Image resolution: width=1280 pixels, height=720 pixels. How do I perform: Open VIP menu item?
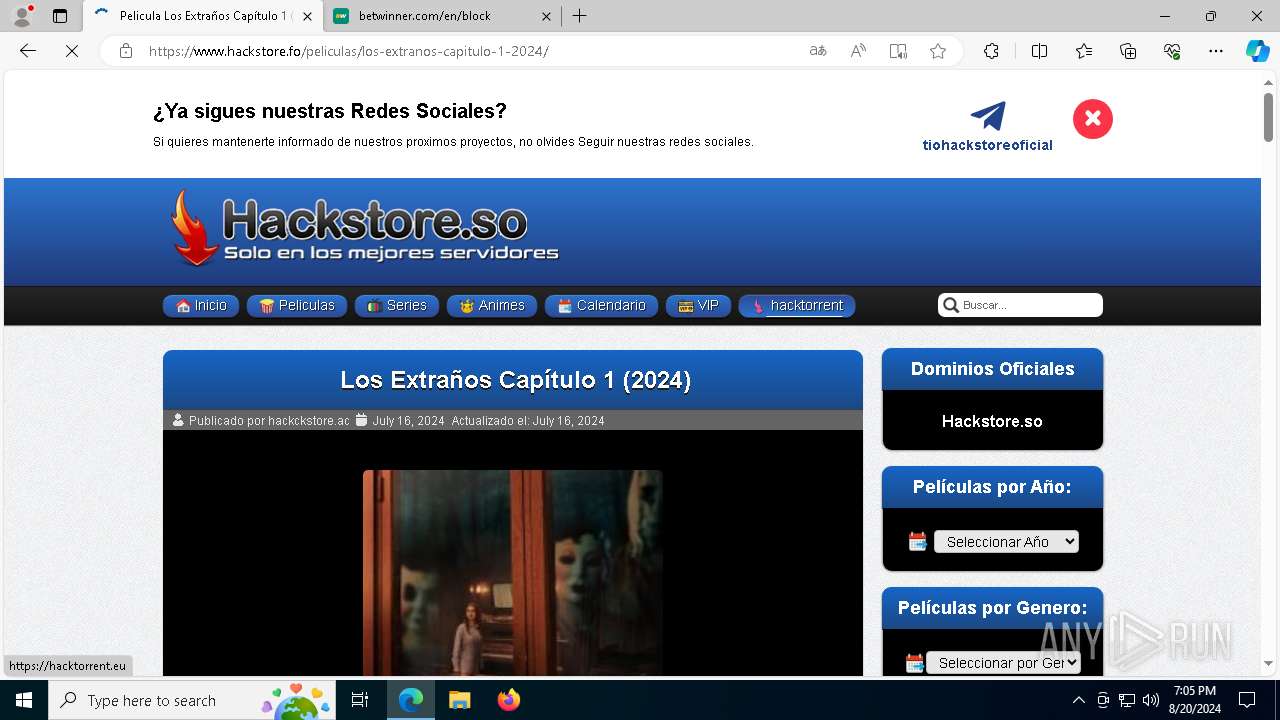(x=698, y=305)
